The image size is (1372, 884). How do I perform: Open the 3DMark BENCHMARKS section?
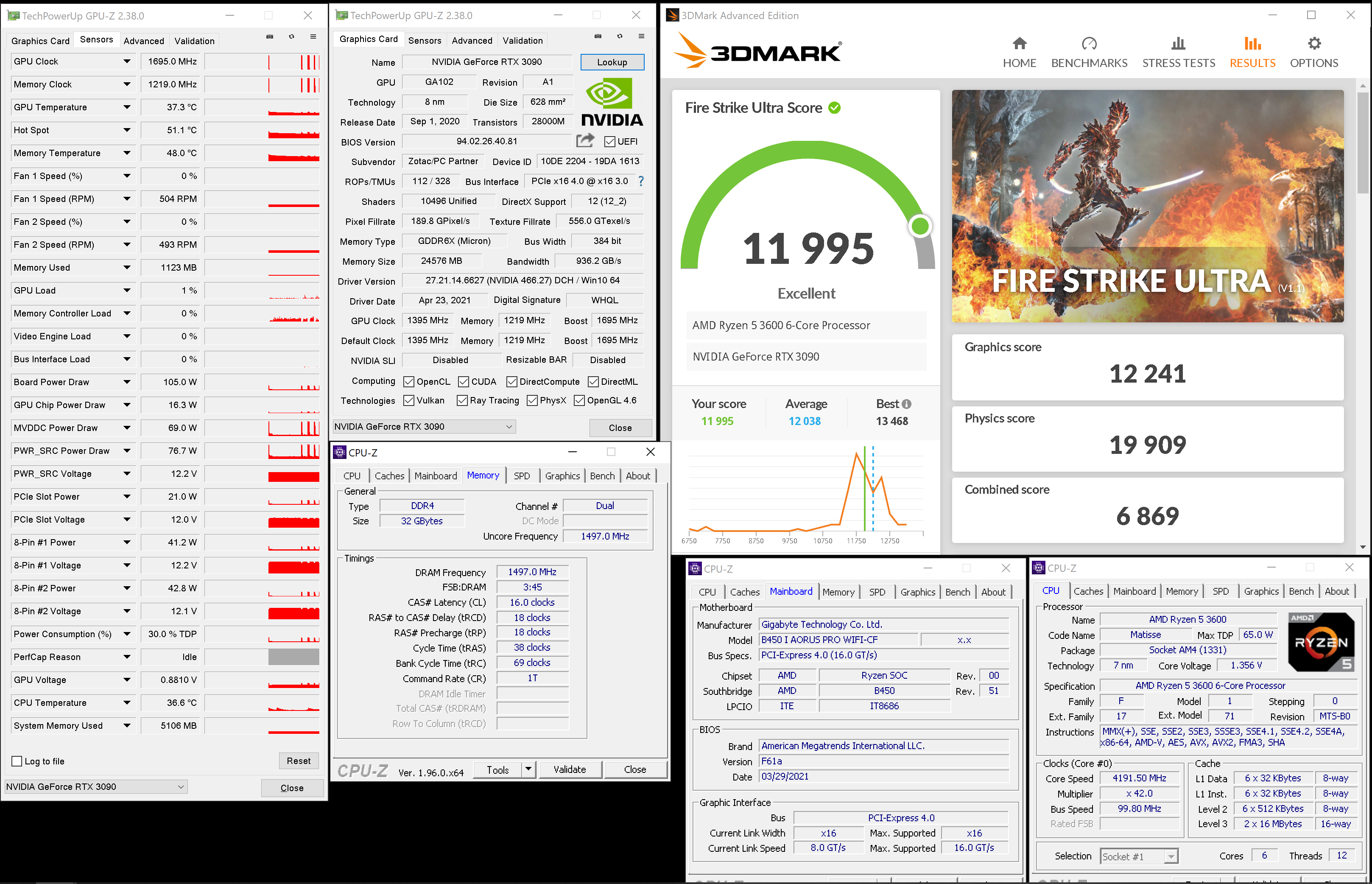(x=1089, y=53)
